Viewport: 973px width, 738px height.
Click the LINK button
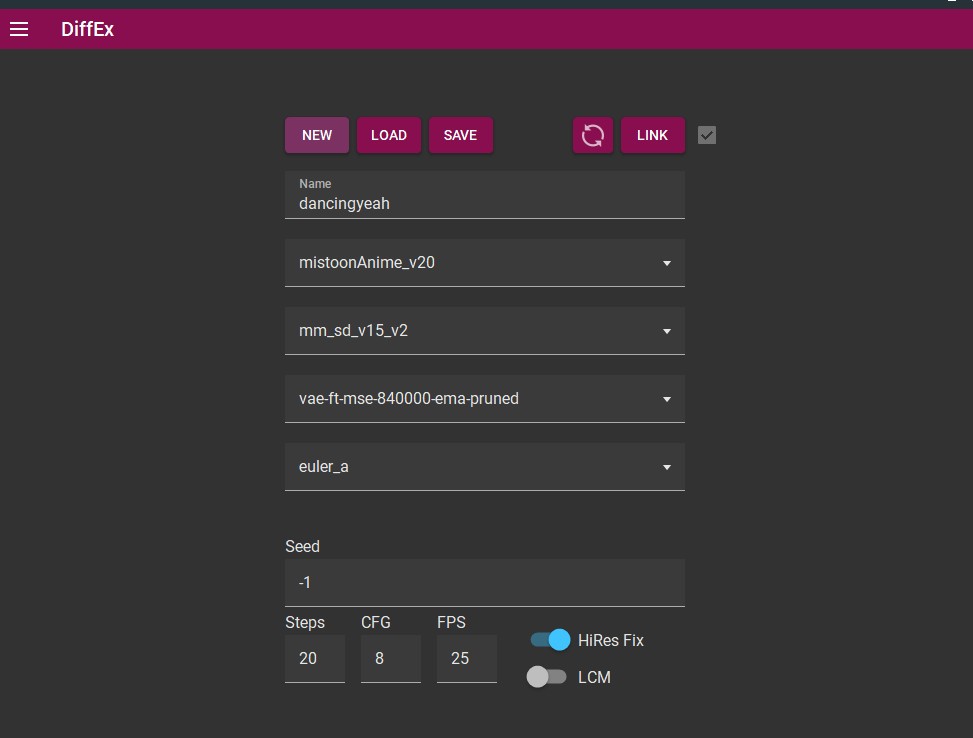click(x=652, y=135)
